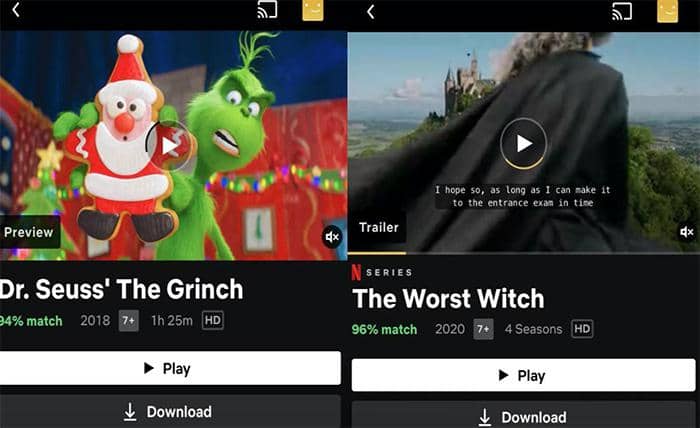Tap the cast icon above The Grinch

tap(267, 10)
